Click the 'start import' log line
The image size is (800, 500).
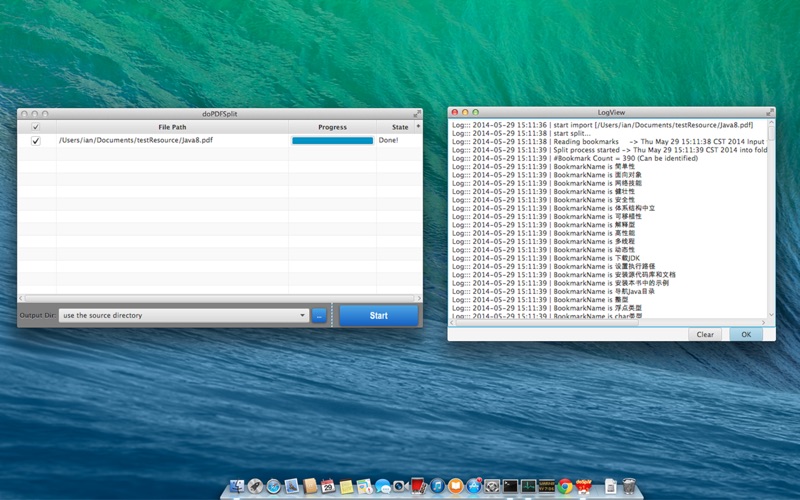pyautogui.click(x=603, y=124)
